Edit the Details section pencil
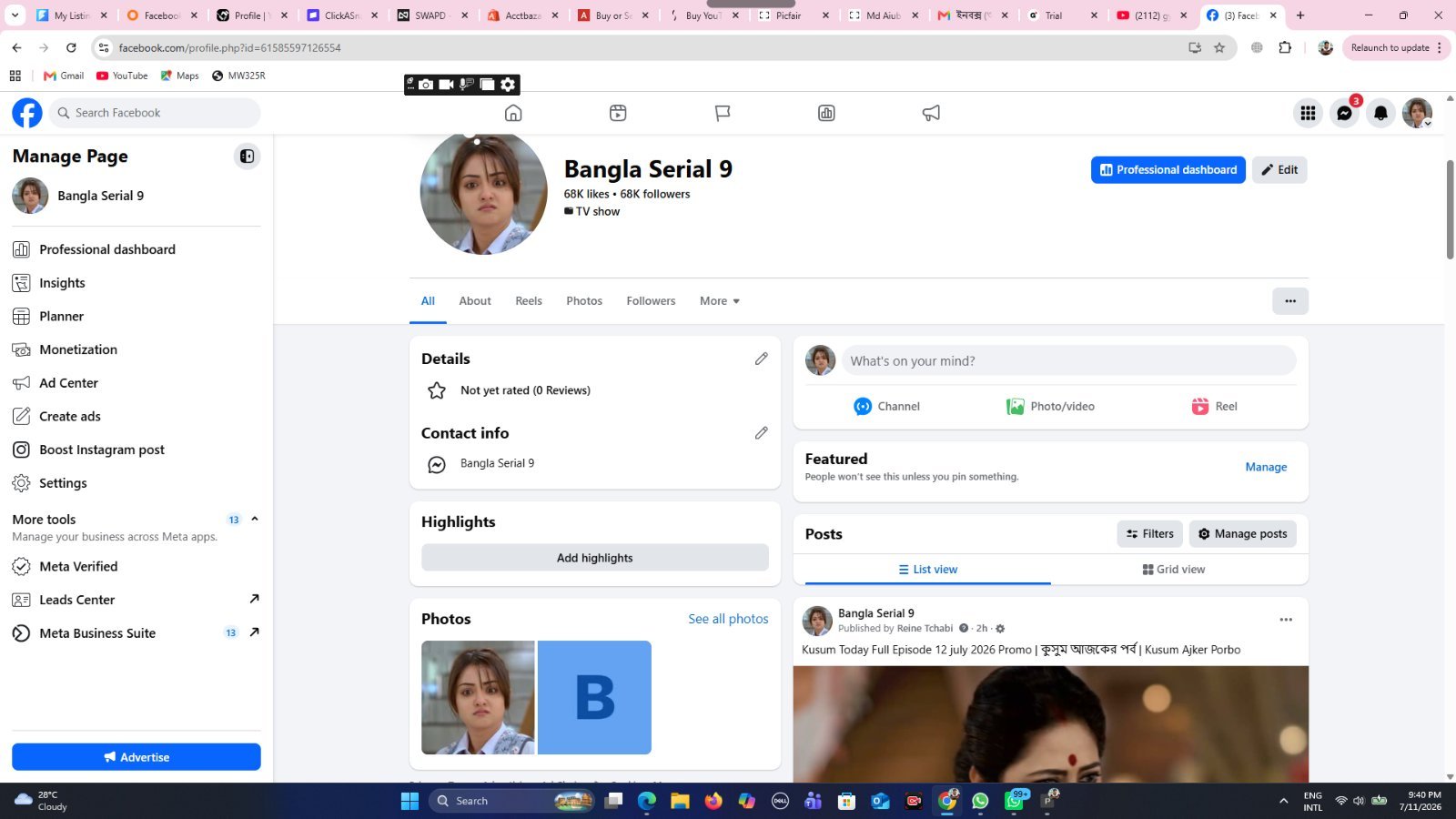Screen dimensions: 1456x819 pyautogui.click(x=761, y=359)
